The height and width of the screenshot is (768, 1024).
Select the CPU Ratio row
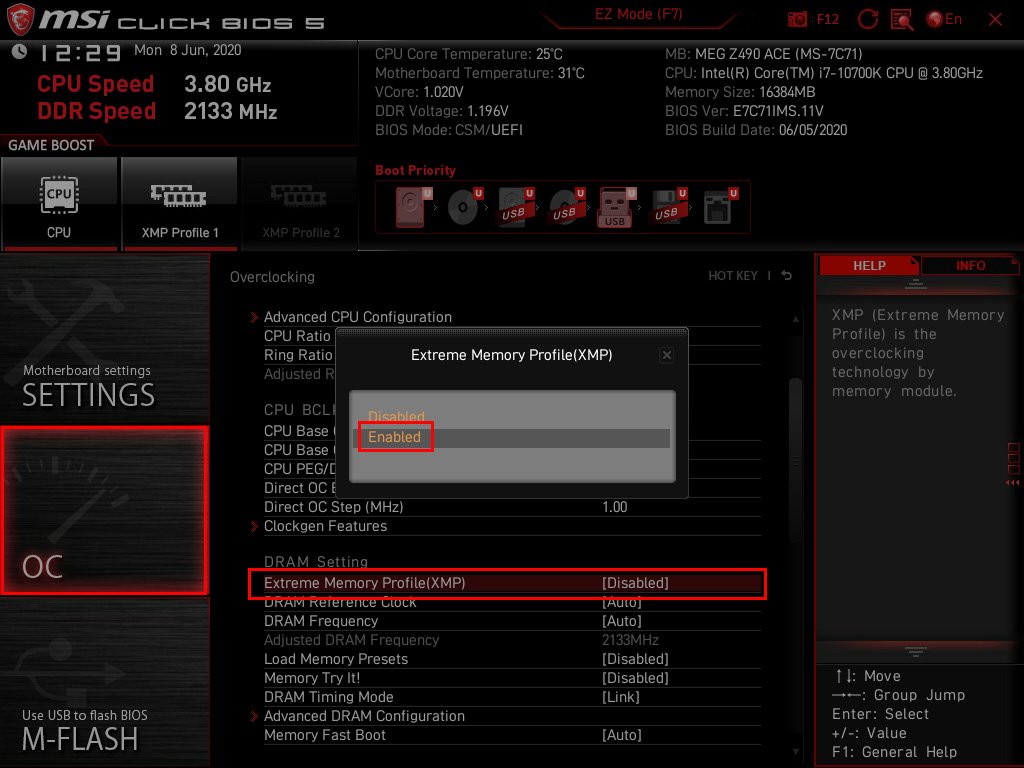click(x=298, y=336)
